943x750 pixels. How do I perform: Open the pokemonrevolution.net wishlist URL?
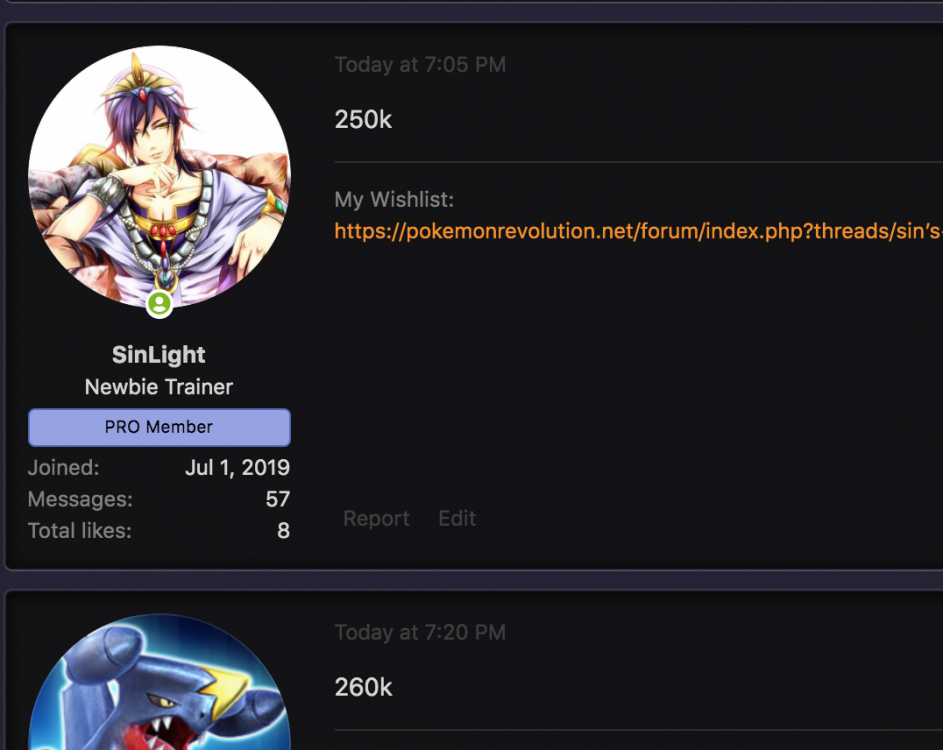pos(638,231)
